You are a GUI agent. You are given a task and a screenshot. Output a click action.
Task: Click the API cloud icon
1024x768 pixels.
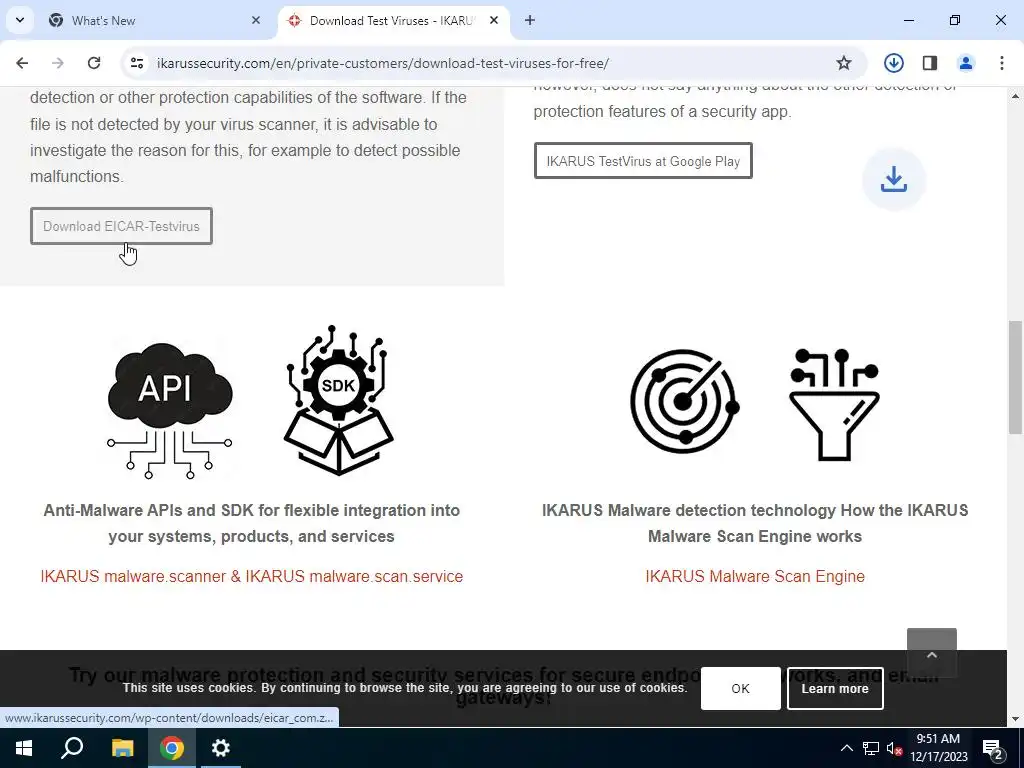[170, 409]
